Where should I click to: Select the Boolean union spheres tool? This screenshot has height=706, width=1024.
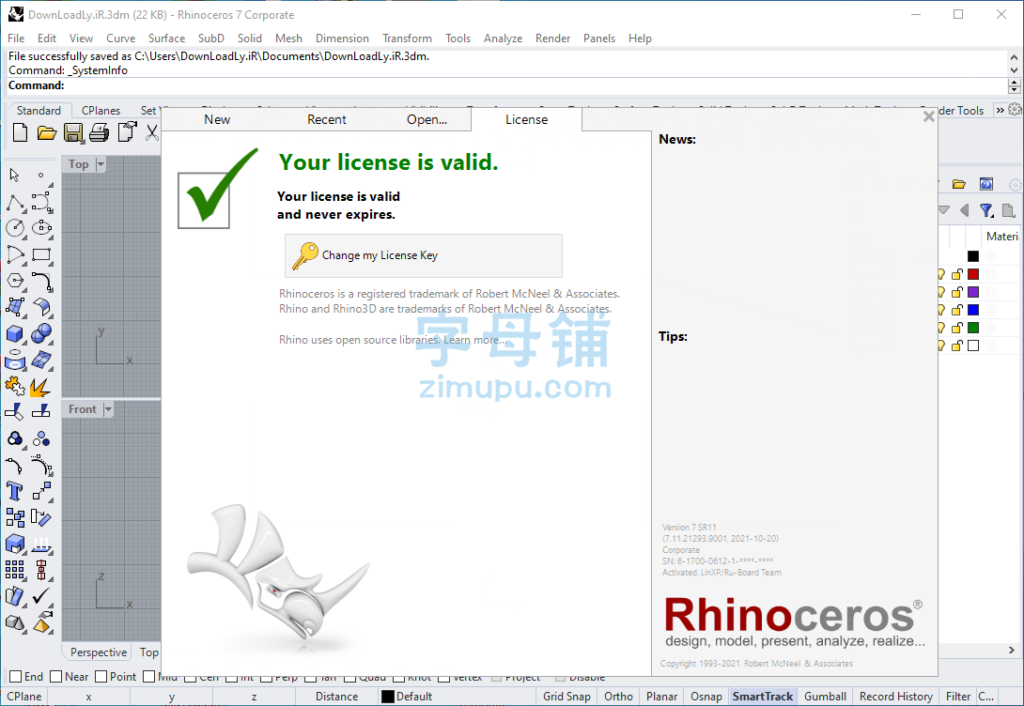pyautogui.click(x=42, y=334)
